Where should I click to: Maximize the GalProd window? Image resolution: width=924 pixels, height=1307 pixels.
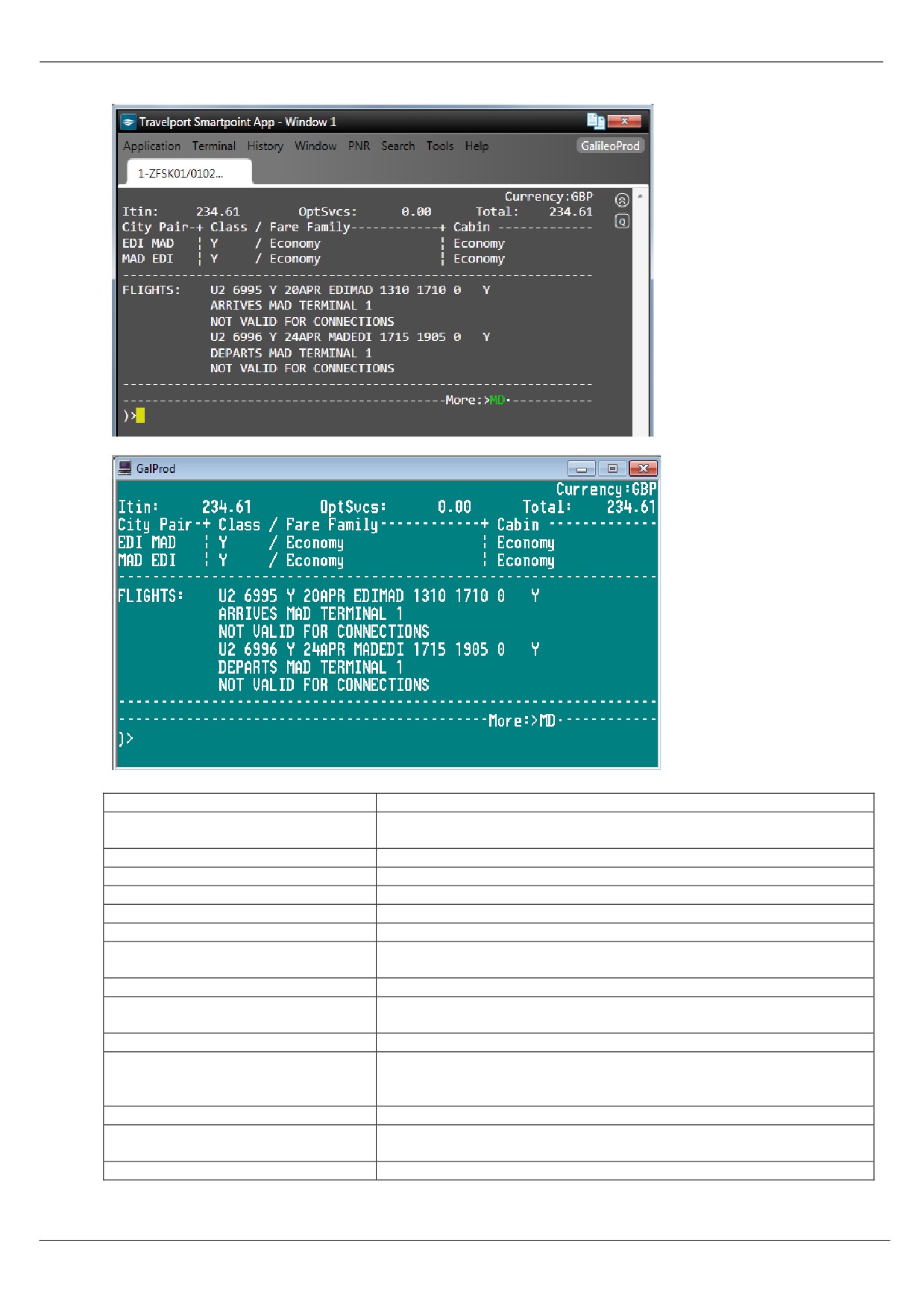(x=612, y=468)
